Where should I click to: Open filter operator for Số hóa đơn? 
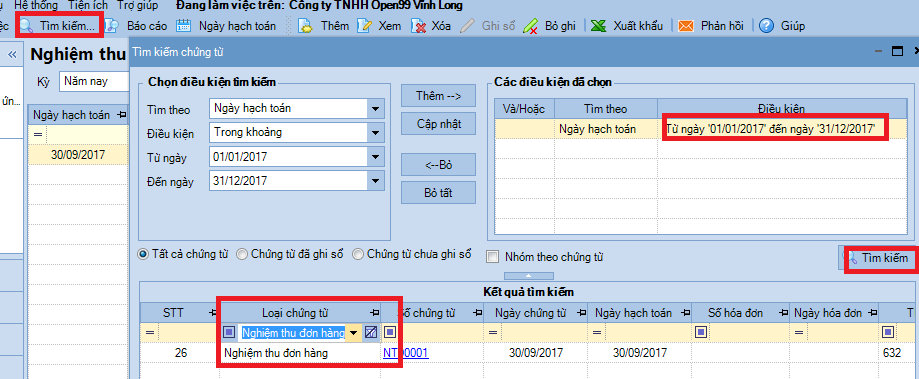tap(700, 333)
